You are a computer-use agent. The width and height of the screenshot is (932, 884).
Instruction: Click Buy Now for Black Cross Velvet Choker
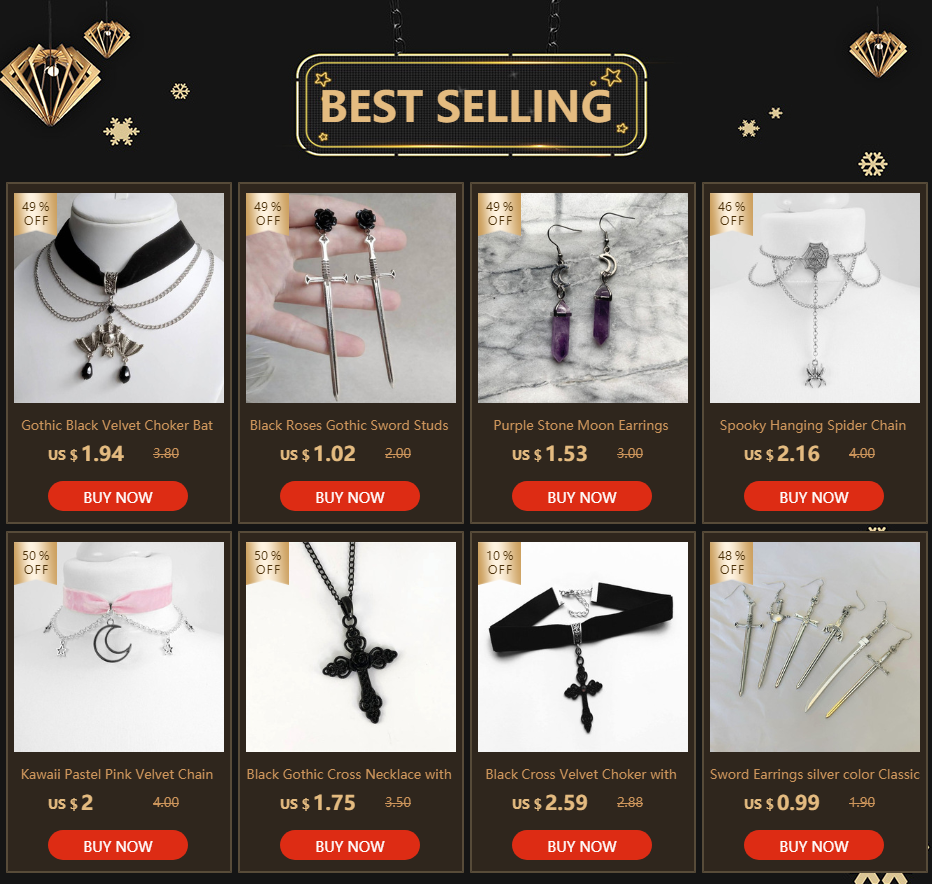(x=581, y=845)
